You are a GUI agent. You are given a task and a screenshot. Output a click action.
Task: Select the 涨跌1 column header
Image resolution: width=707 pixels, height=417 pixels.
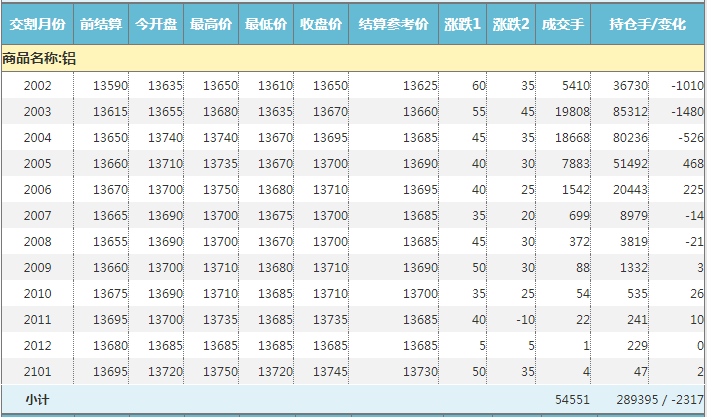(462, 23)
